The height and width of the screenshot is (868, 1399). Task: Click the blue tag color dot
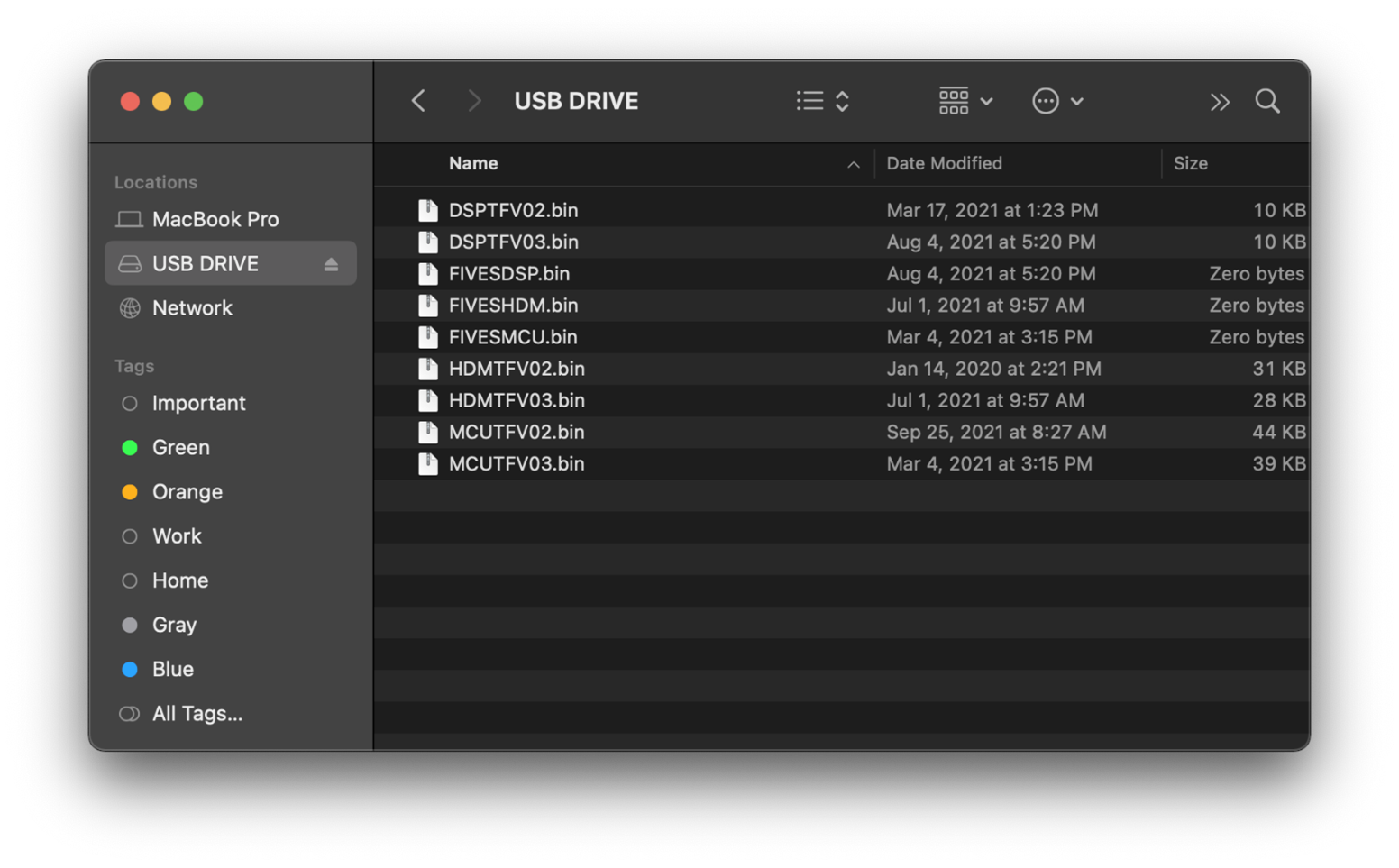pyautogui.click(x=130, y=669)
